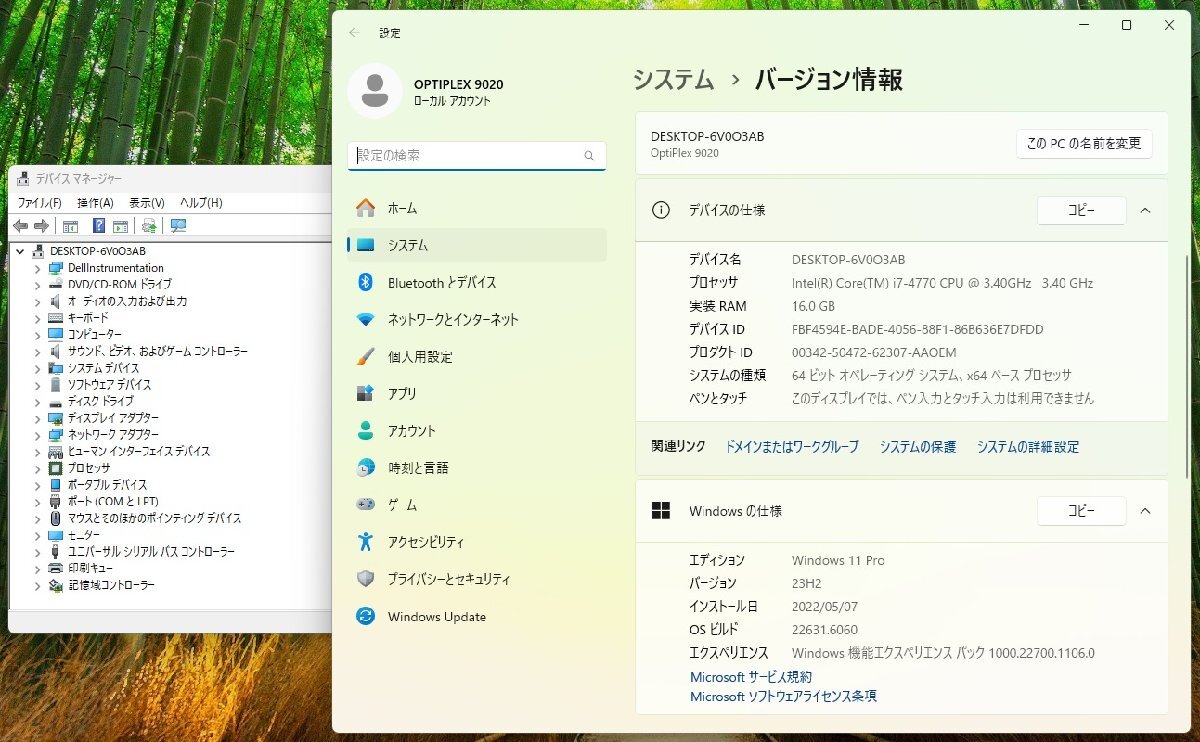This screenshot has height=742, width=1200.
Task: Click the scan for hardware changes icon
Action: 179,226
